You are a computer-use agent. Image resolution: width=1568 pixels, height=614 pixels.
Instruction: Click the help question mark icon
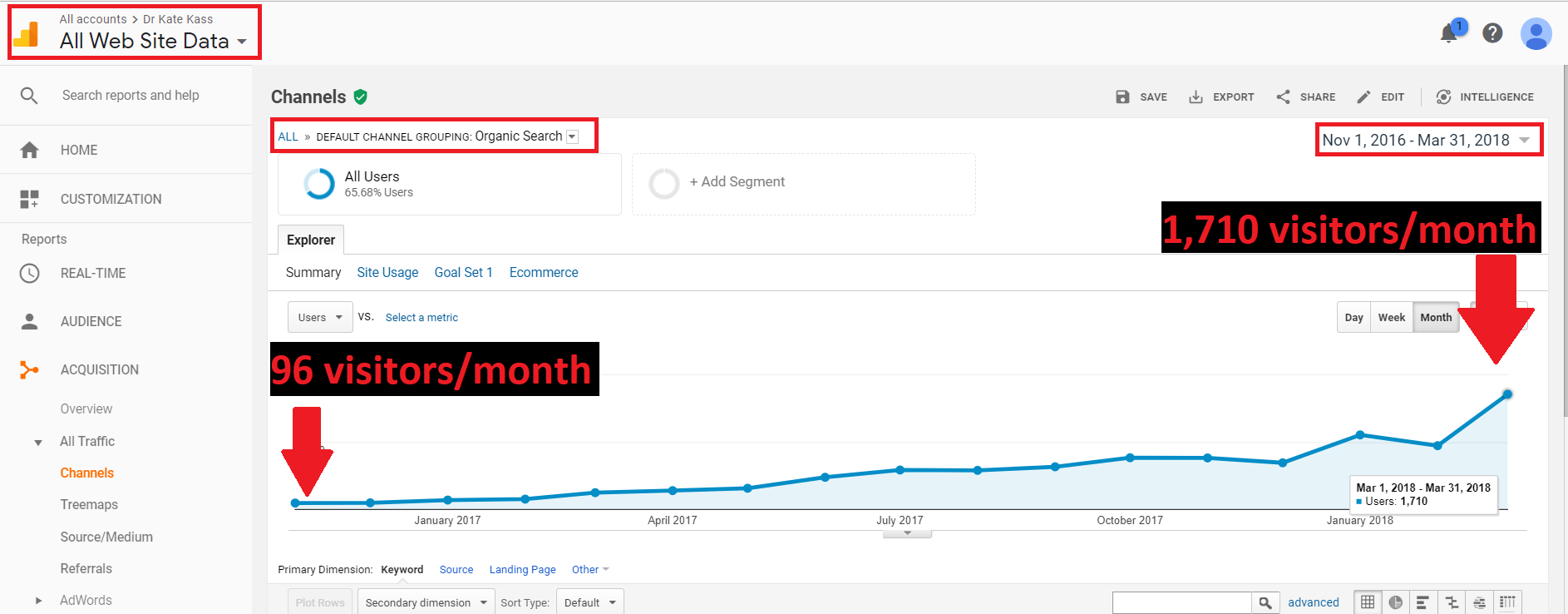1492,33
